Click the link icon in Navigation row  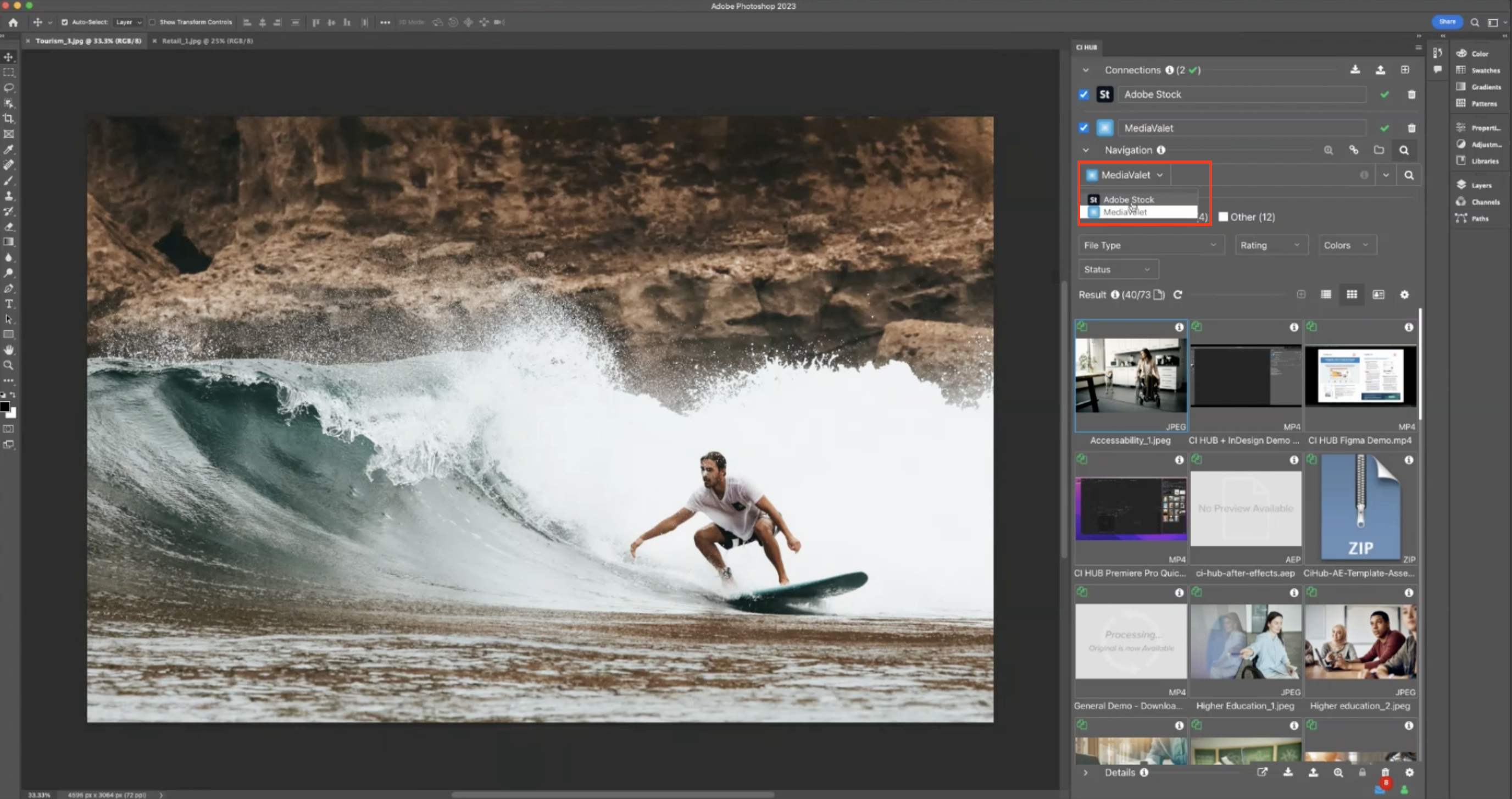pos(1354,150)
